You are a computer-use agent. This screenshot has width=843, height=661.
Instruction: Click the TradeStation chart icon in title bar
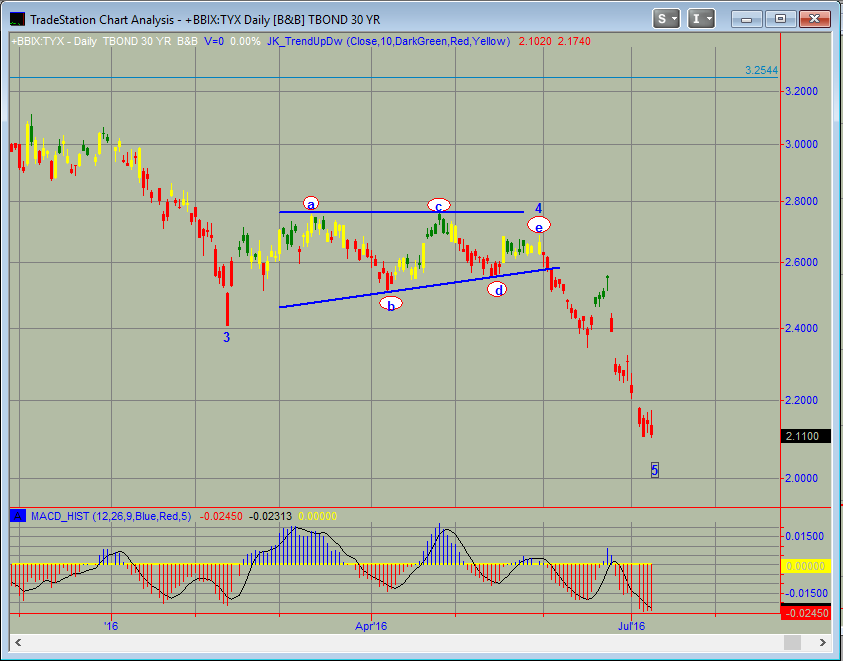click(x=14, y=18)
